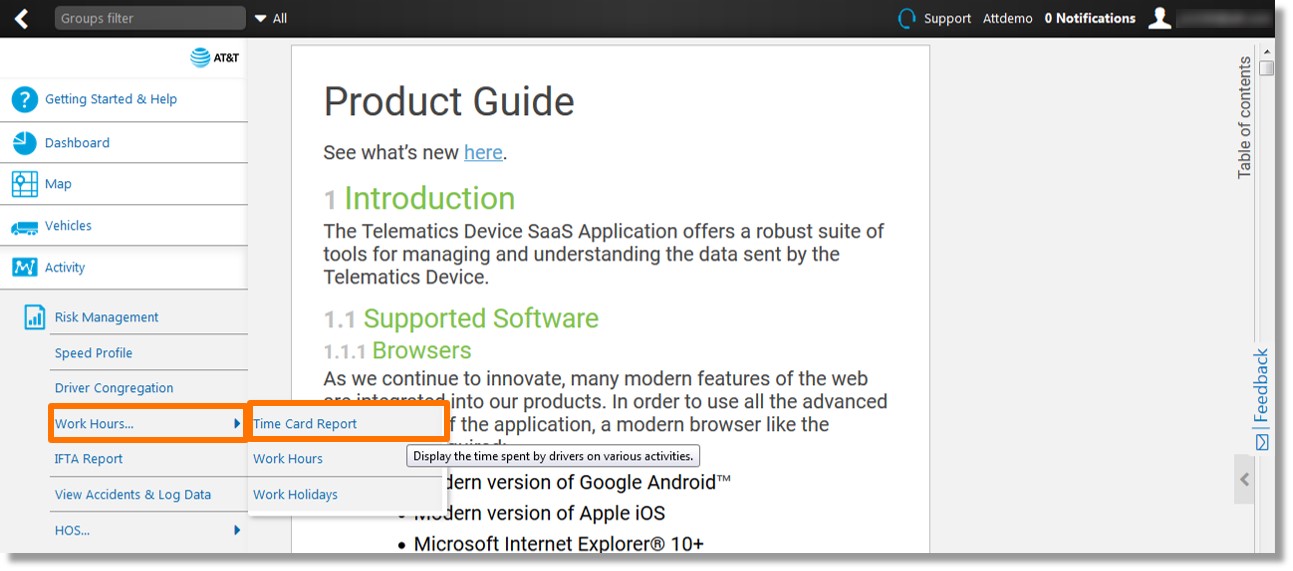
Task: Open Driver Congregation
Action: (114, 388)
